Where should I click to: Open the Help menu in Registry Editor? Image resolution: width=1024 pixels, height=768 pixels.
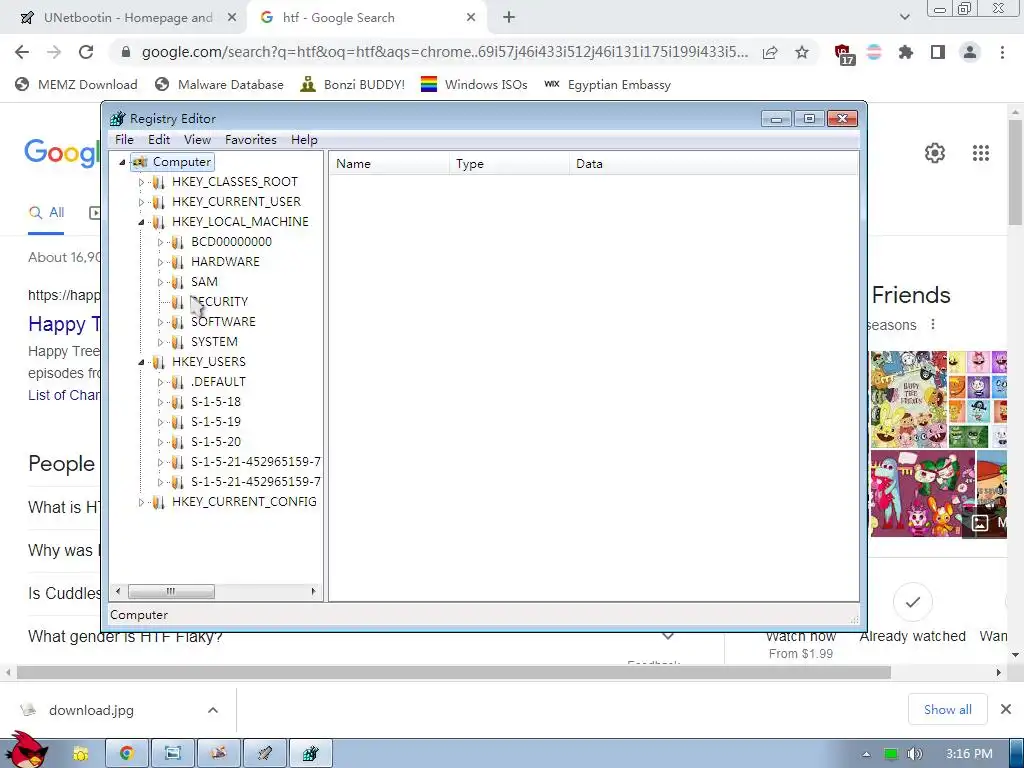[x=304, y=140]
